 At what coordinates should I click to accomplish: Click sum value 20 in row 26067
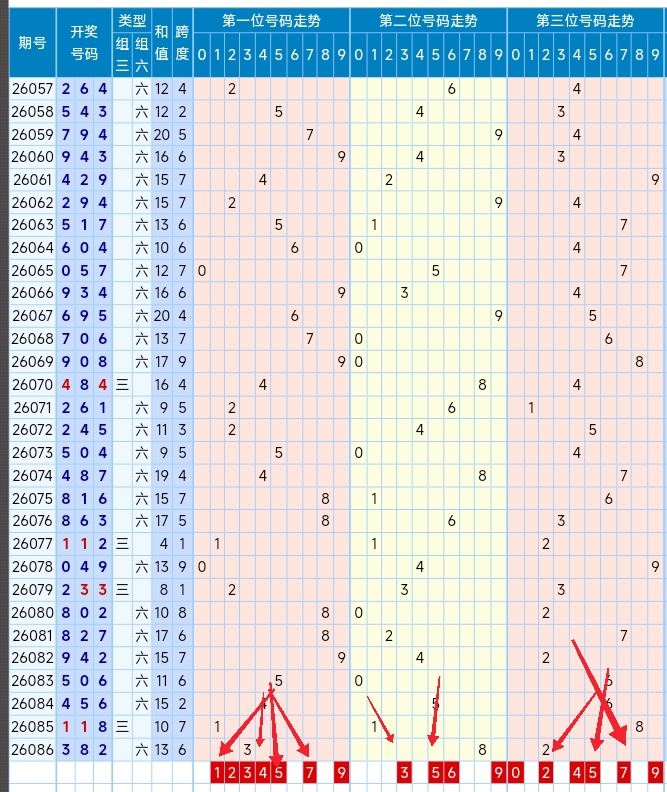pos(162,316)
